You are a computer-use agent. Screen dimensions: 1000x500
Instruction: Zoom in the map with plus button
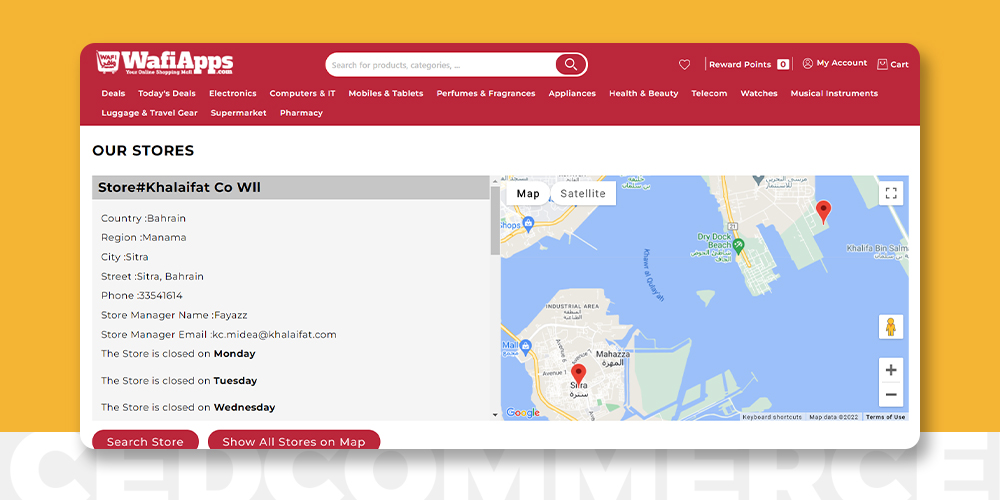coord(891,370)
